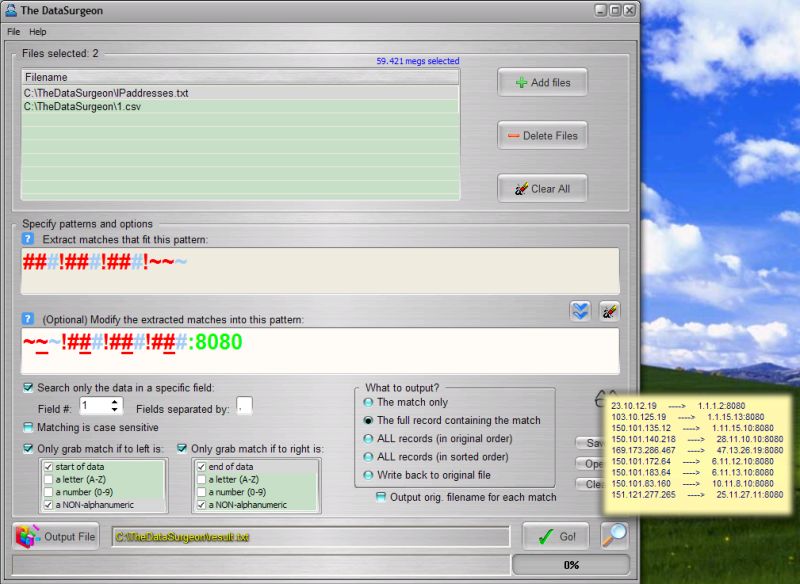The width and height of the screenshot is (800, 584).
Task: Click the Output File button
Action: coord(57,536)
